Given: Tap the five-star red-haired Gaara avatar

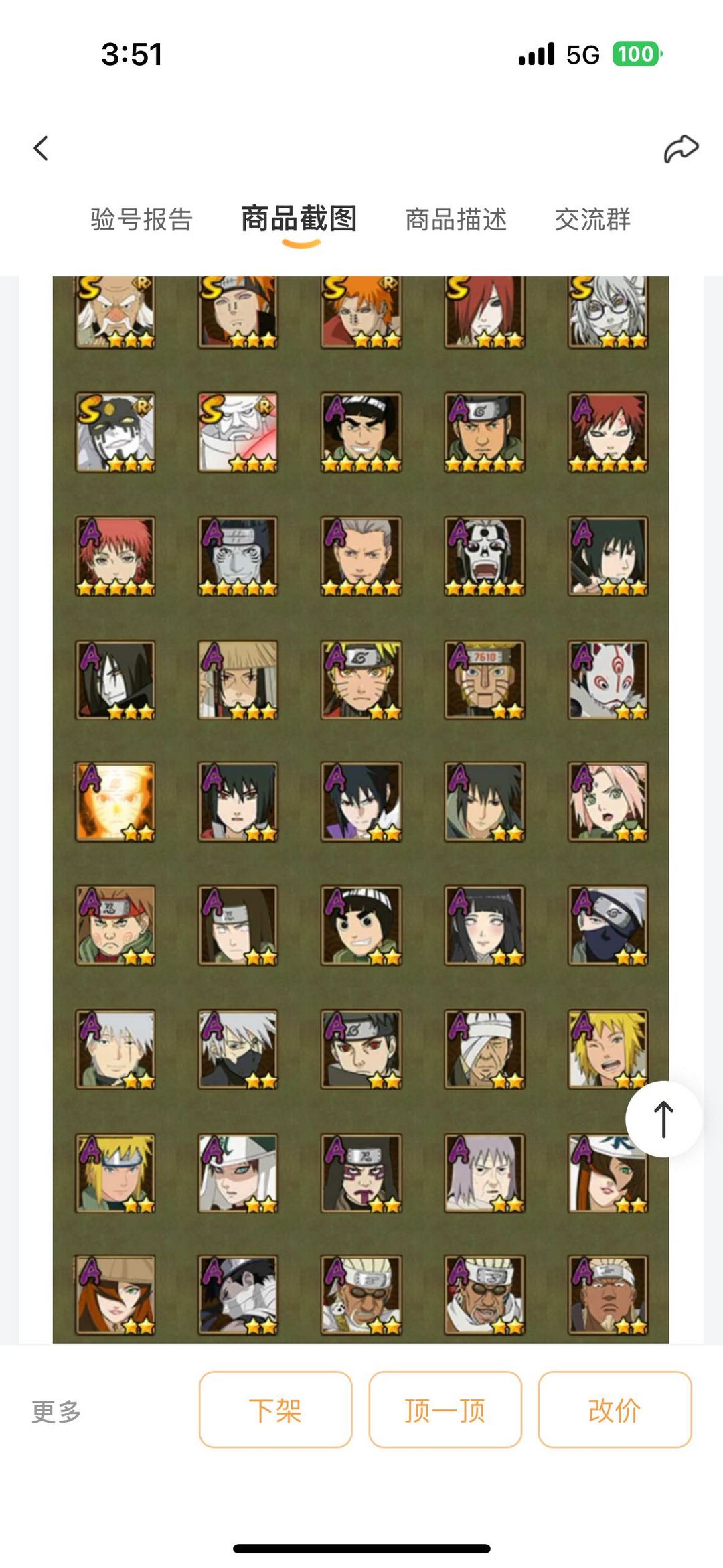Looking at the screenshot, I should point(608,433).
